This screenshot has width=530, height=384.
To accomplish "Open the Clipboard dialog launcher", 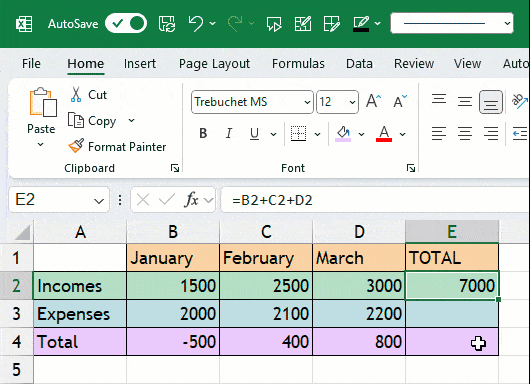I will 175,168.
